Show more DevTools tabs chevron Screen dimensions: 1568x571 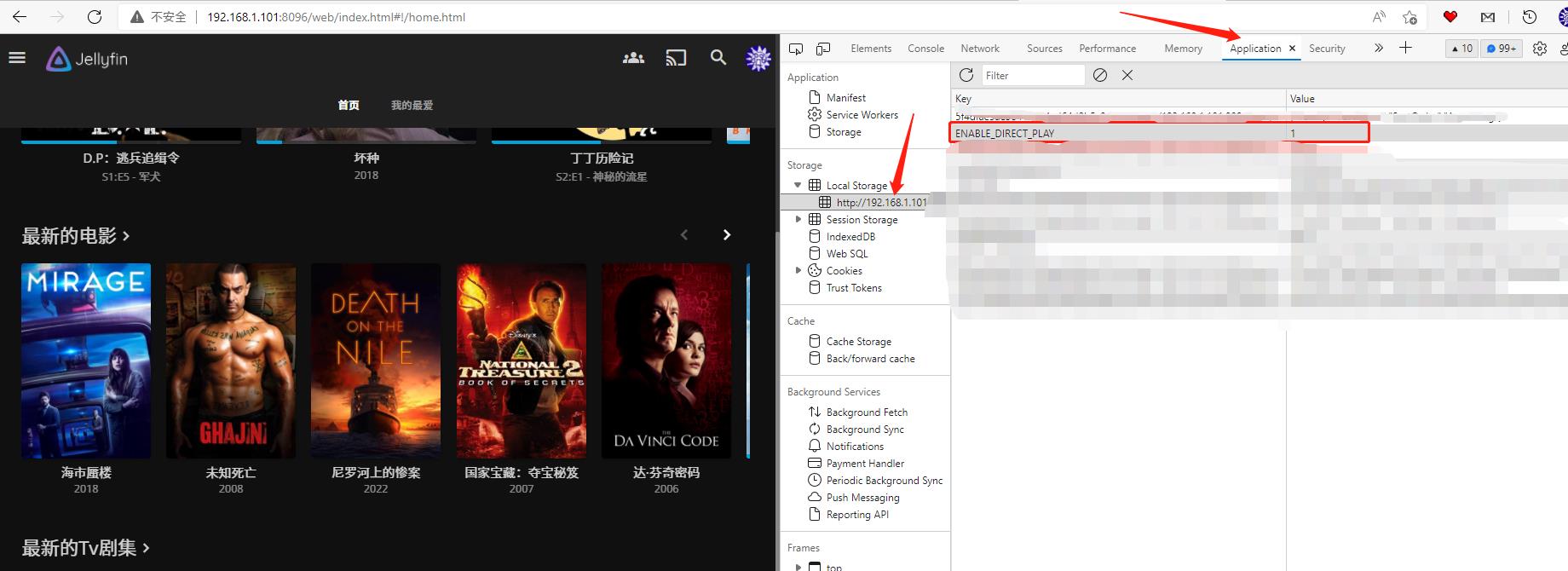pyautogui.click(x=1379, y=48)
